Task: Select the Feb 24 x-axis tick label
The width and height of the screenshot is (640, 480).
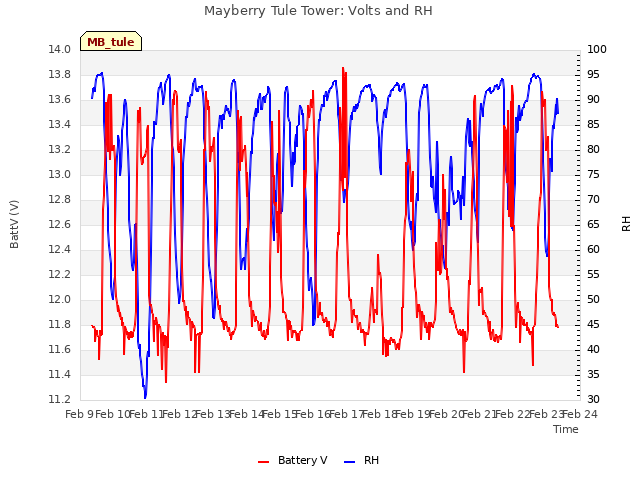Action: [580, 414]
